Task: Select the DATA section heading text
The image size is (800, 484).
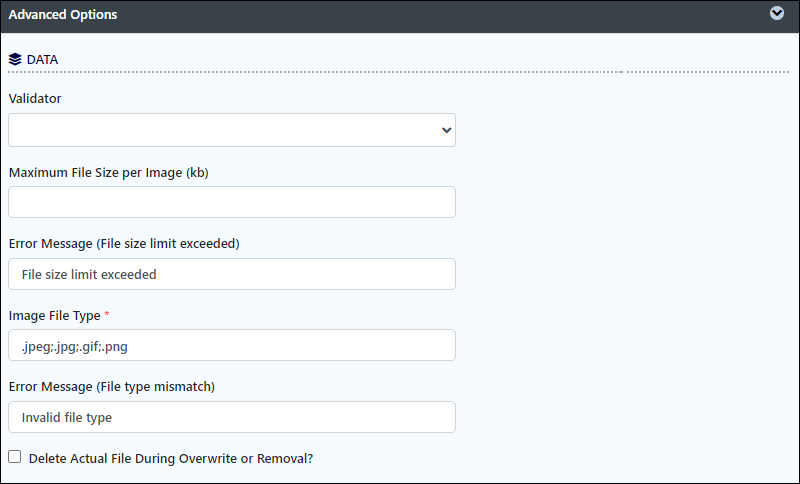Action: [x=42, y=60]
